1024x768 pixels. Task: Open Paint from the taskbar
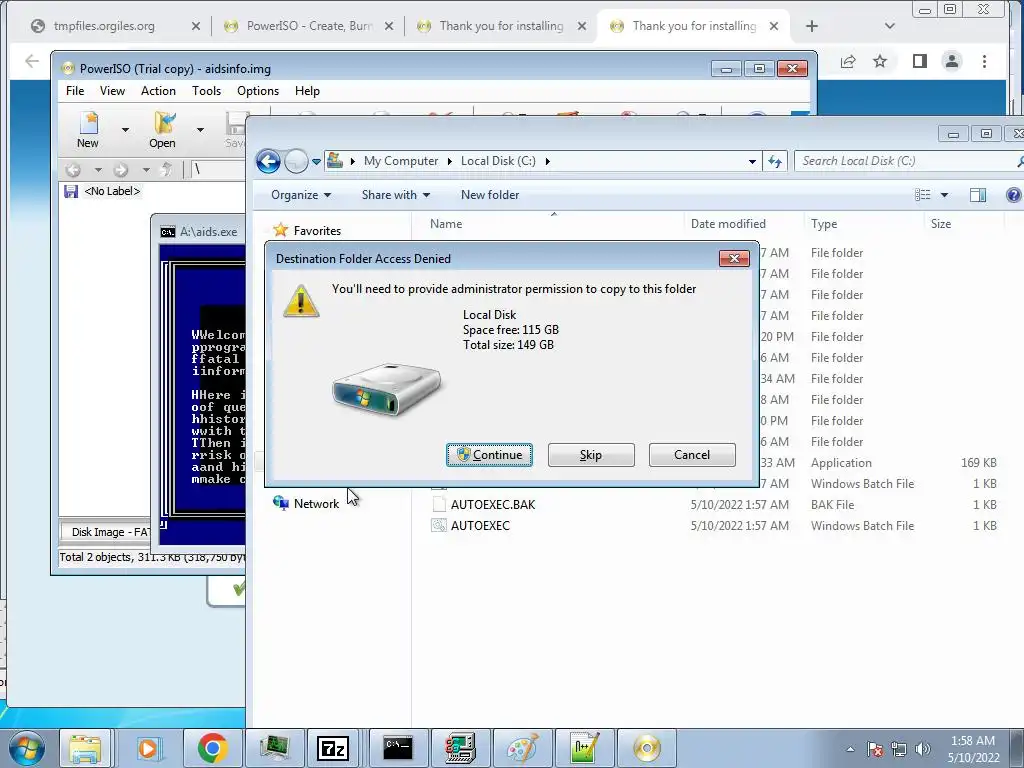(x=522, y=748)
